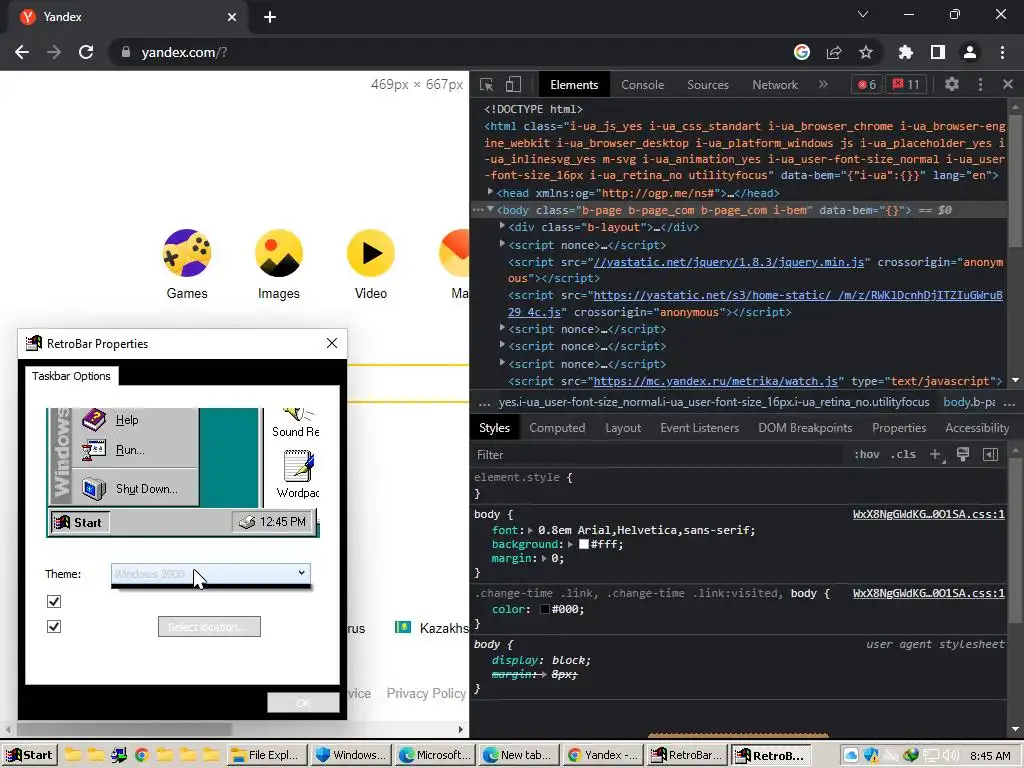Toggle the checkbox directly below the Theme label
Image resolution: width=1024 pixels, height=768 pixels.
click(54, 601)
